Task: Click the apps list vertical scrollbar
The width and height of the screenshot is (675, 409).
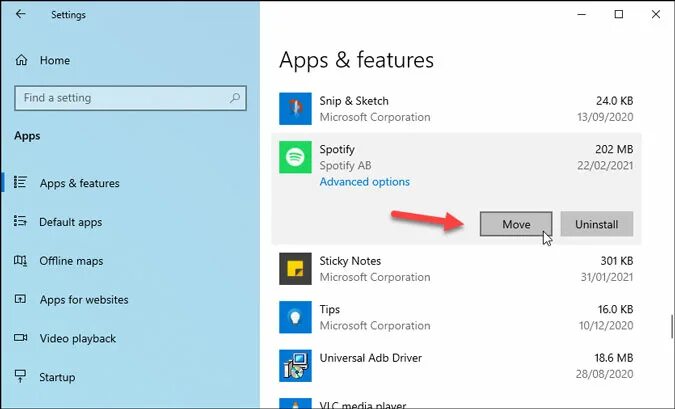Action: [671, 327]
